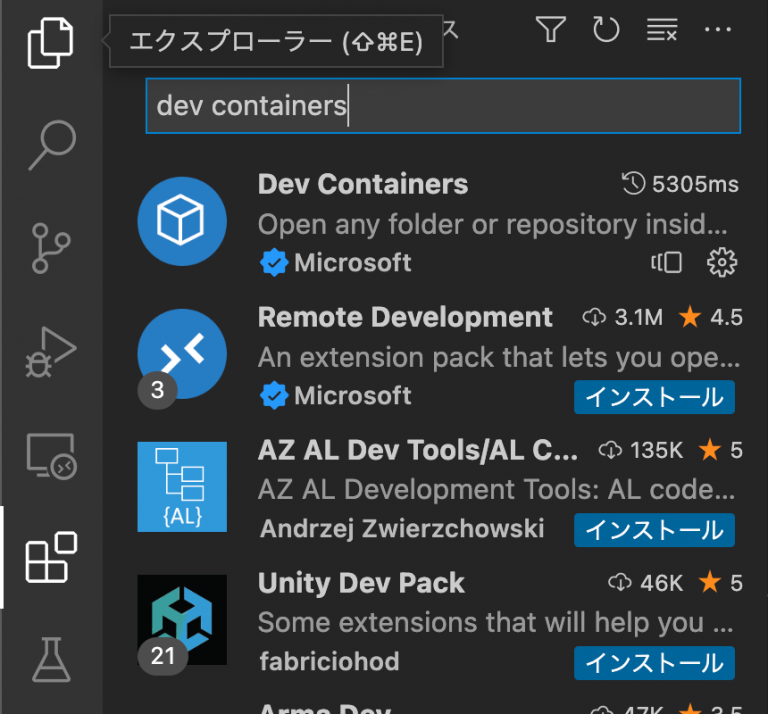The width and height of the screenshot is (768, 714).
Task: Click the Dev Containers remote indicator icon
Action: pos(666,262)
